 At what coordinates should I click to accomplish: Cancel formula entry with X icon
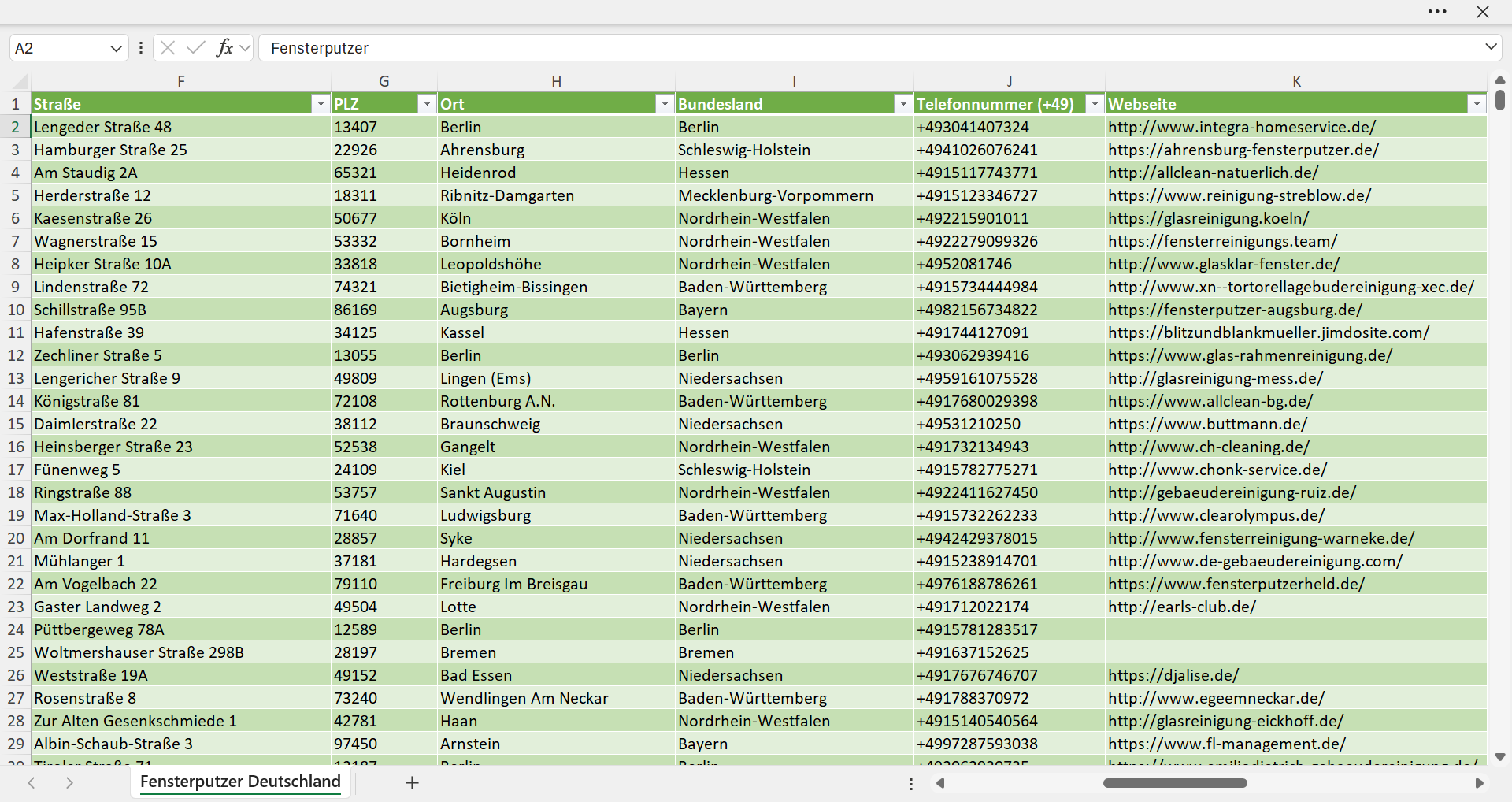coord(167,48)
